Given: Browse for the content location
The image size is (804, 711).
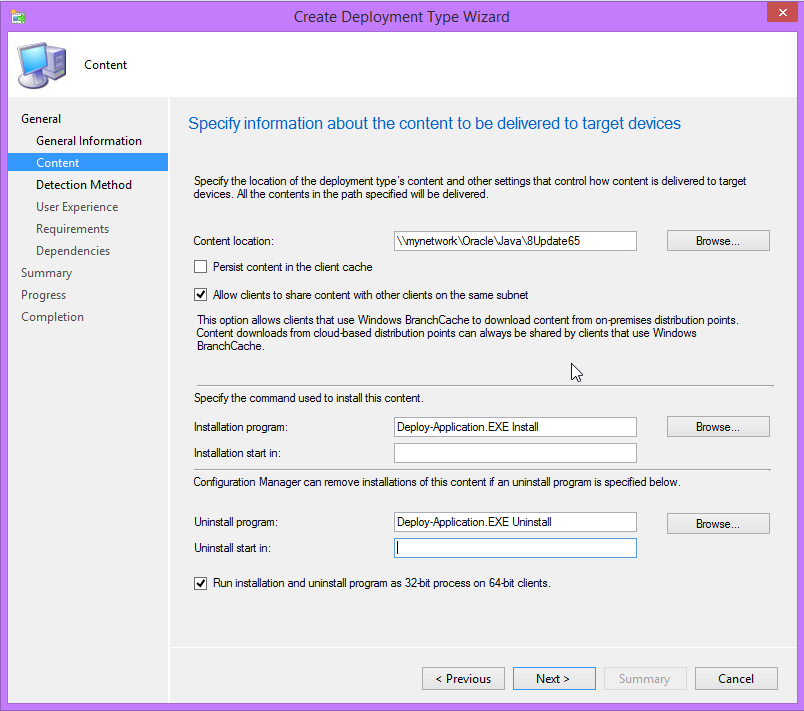Looking at the screenshot, I should click(717, 240).
